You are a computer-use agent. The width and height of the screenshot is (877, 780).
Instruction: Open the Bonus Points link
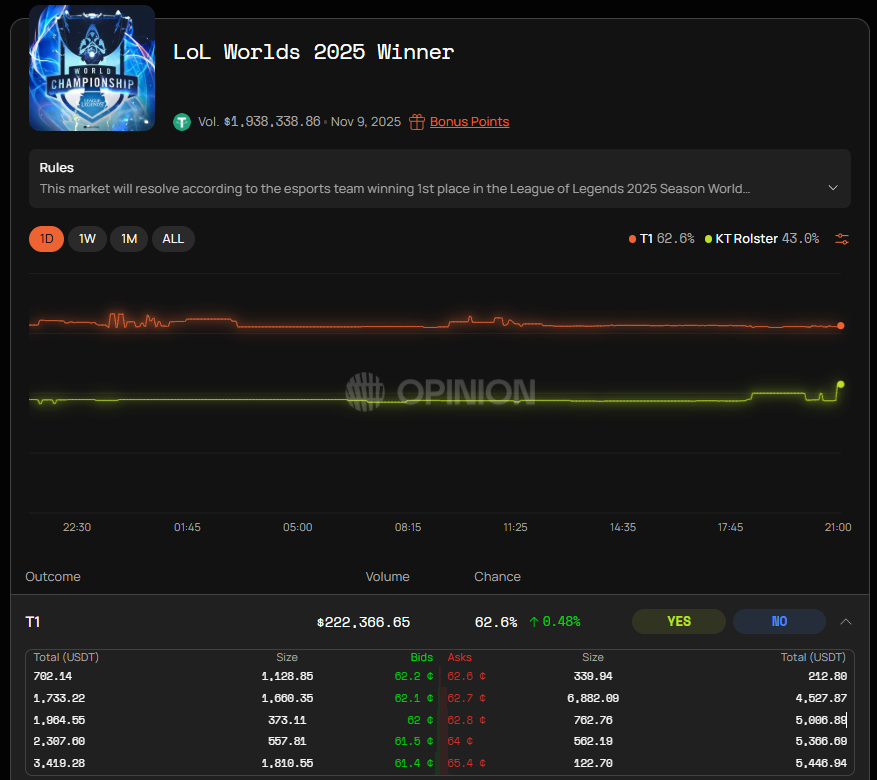pyautogui.click(x=469, y=122)
